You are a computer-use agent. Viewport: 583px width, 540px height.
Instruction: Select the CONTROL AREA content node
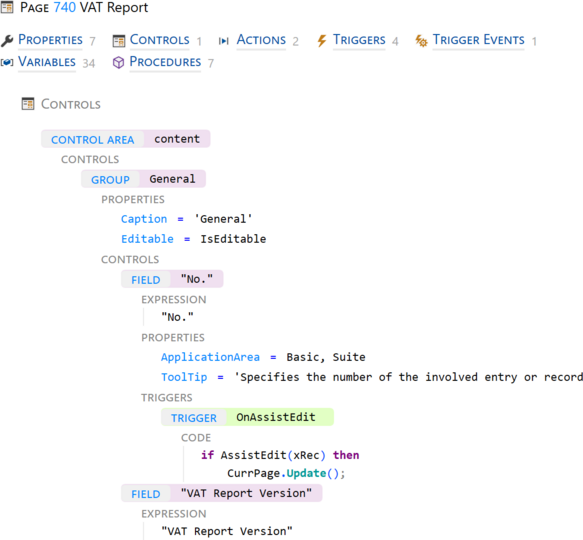pyautogui.click(x=126, y=139)
